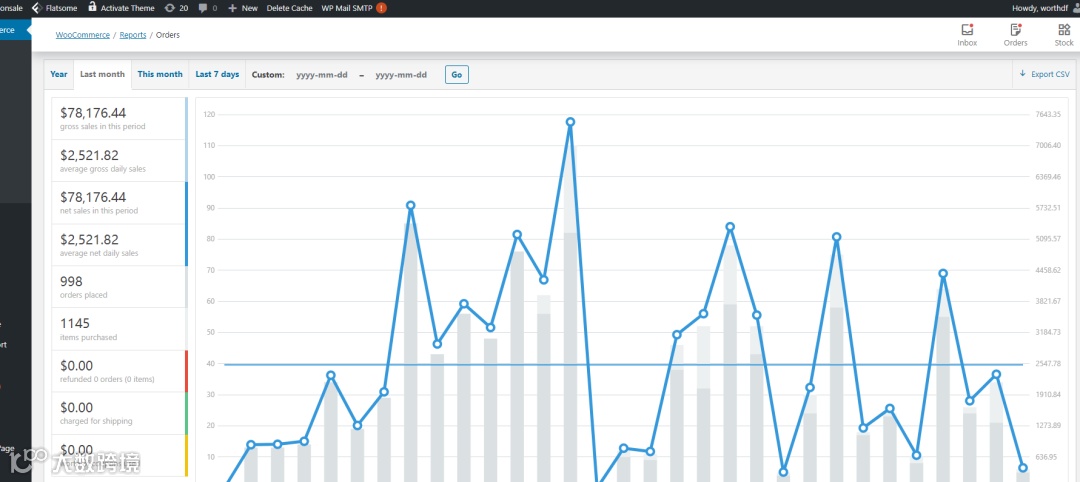Image resolution: width=1080 pixels, height=482 pixels.
Task: Open the comments bubble icon
Action: coord(203,8)
